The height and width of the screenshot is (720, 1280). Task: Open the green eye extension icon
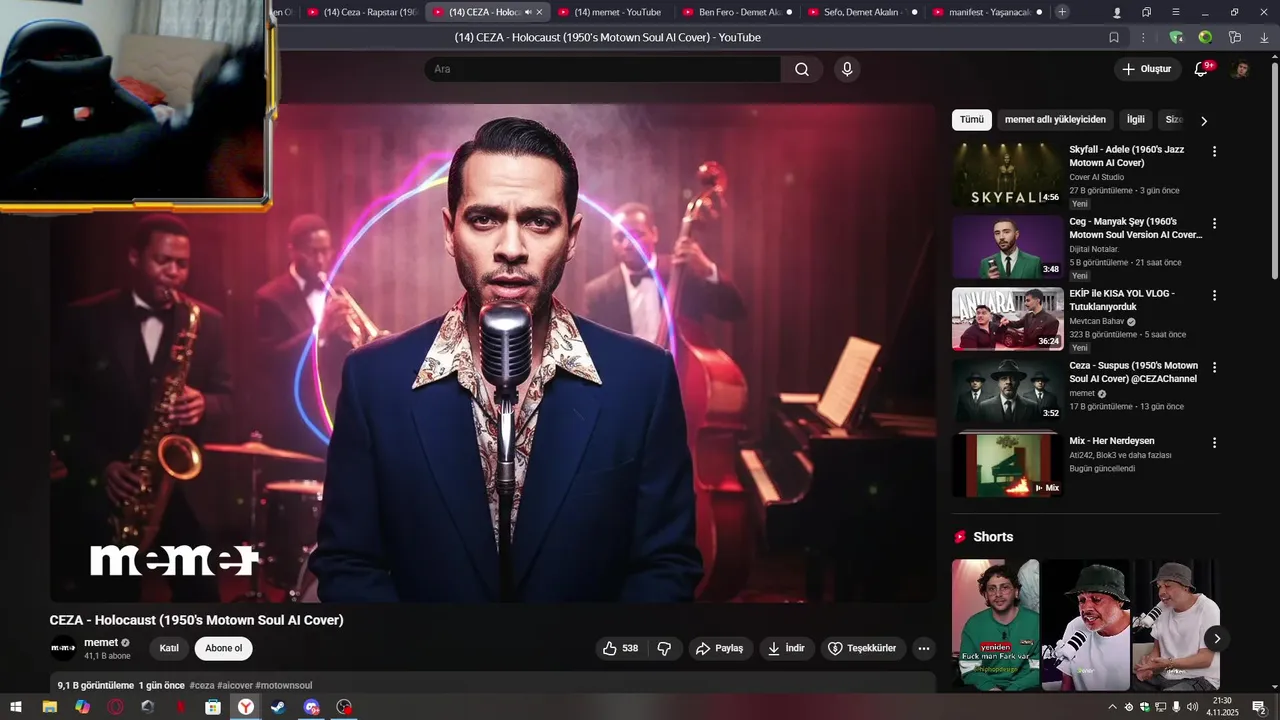point(1205,37)
